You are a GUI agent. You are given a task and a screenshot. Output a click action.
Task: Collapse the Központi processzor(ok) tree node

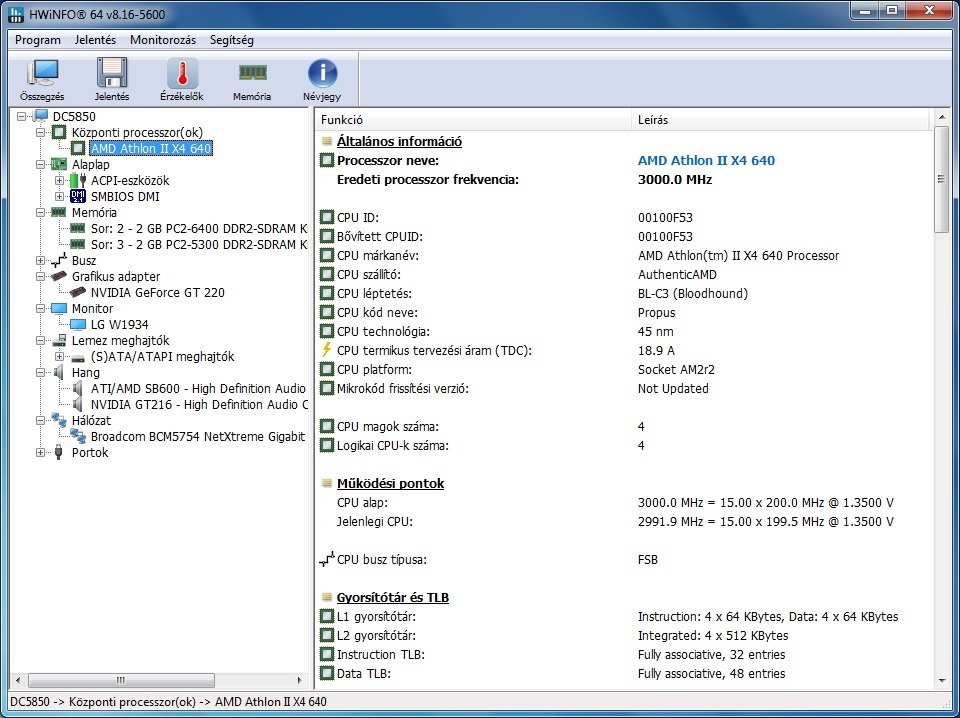[x=40, y=132]
